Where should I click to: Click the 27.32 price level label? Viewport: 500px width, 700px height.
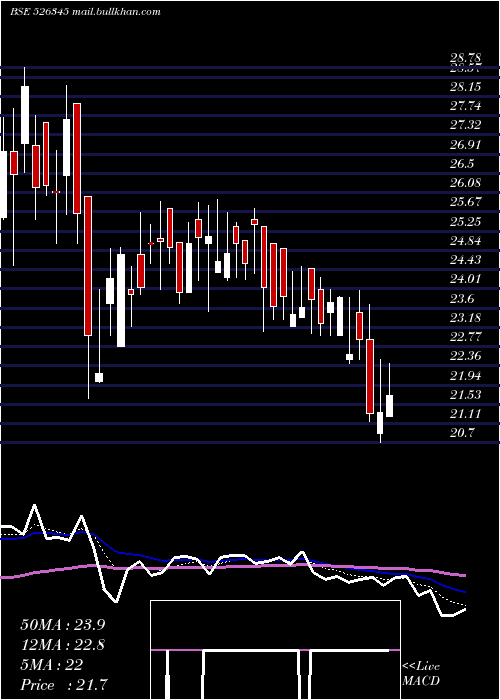click(466, 125)
